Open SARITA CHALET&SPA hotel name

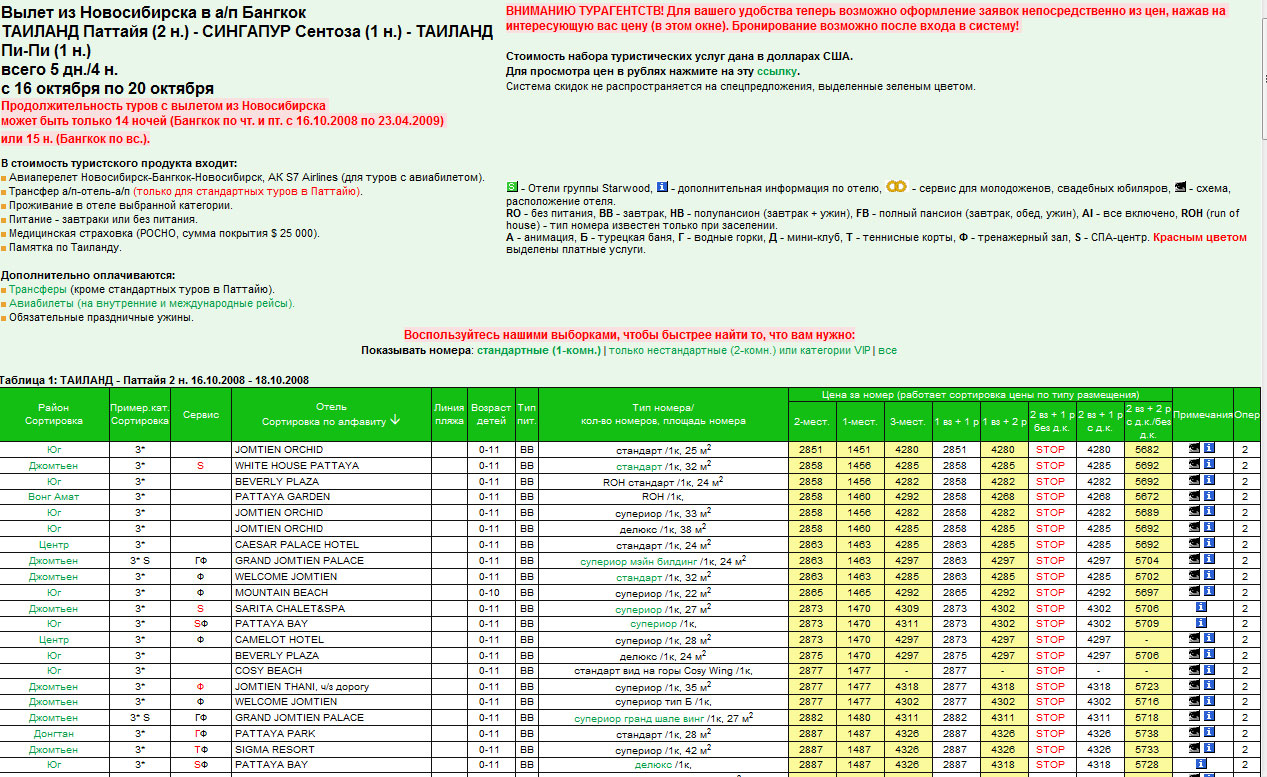click(x=290, y=608)
